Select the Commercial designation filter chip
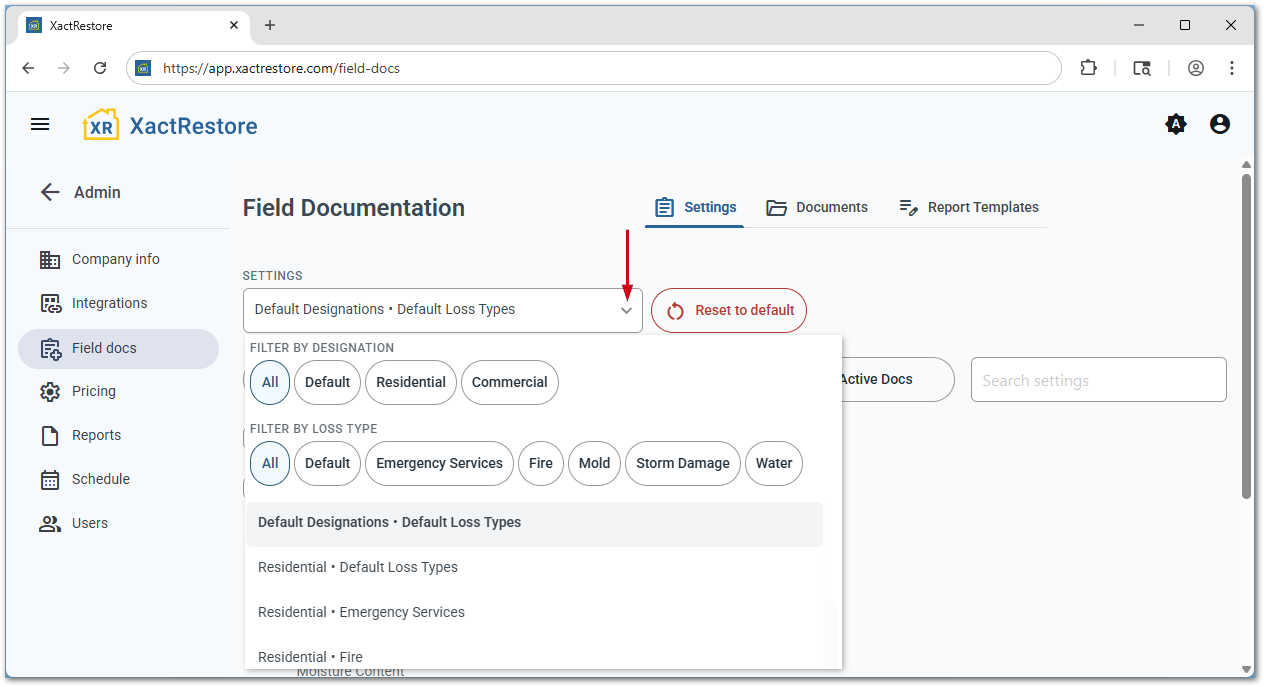 pyautogui.click(x=509, y=382)
